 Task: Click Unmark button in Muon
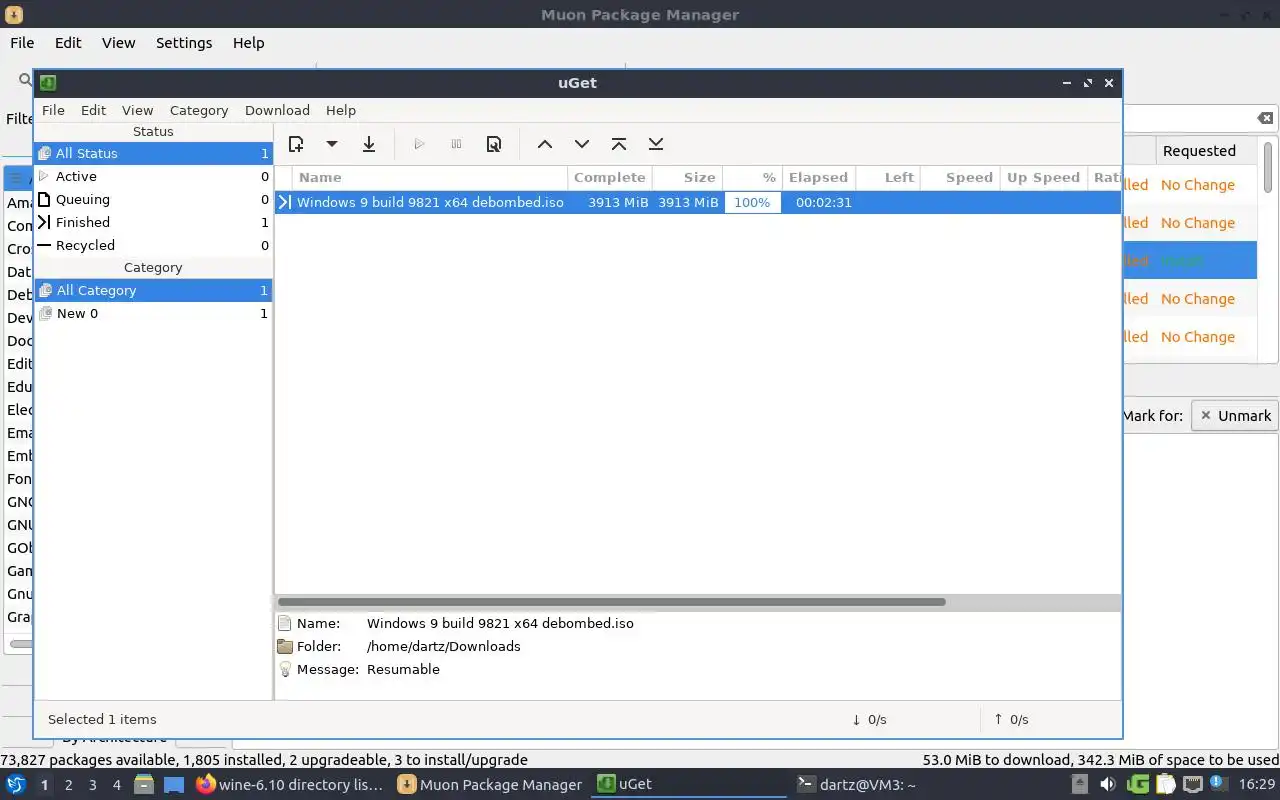pyautogui.click(x=1235, y=416)
